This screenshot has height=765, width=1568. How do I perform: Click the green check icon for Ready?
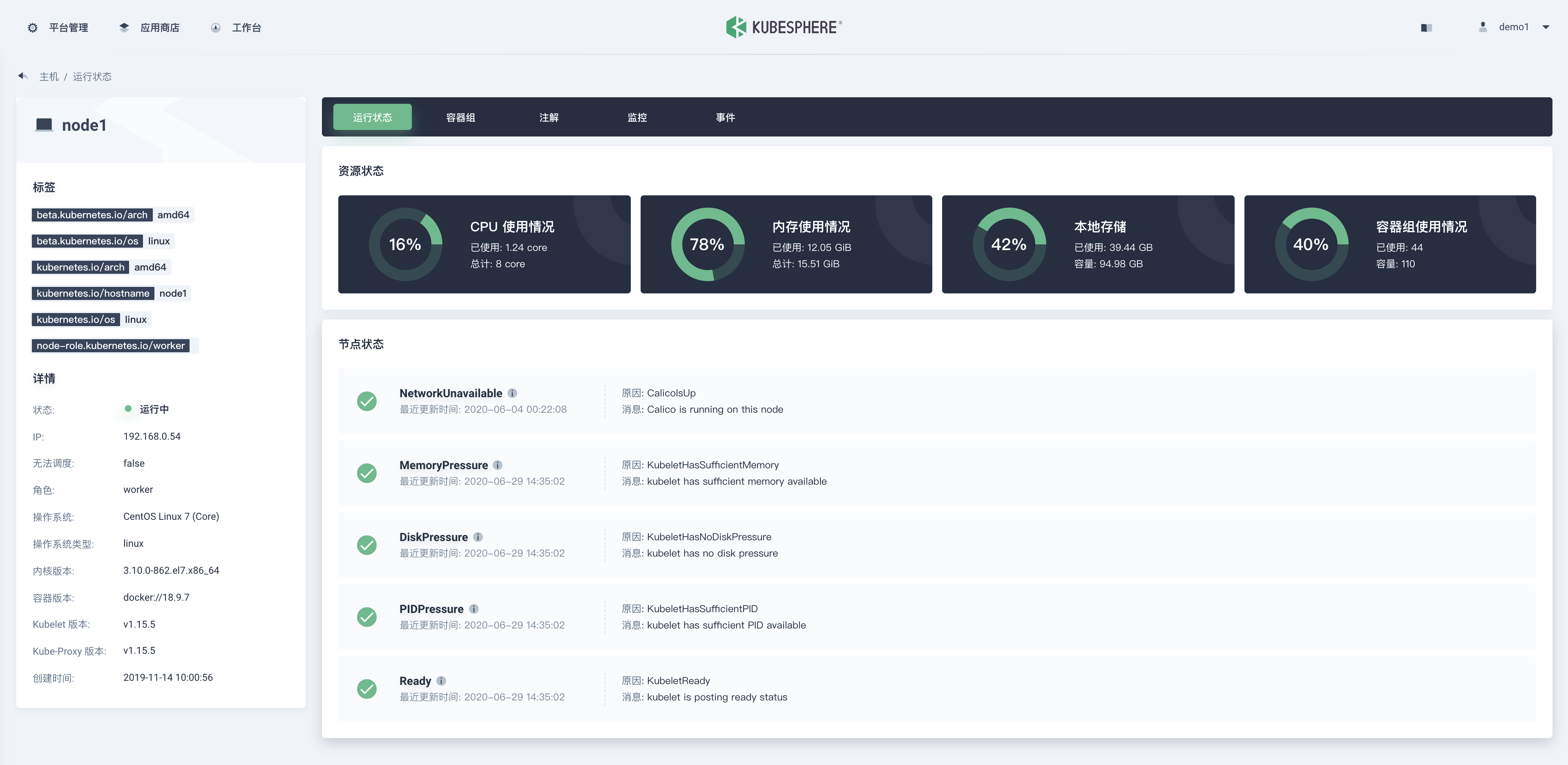click(x=366, y=689)
